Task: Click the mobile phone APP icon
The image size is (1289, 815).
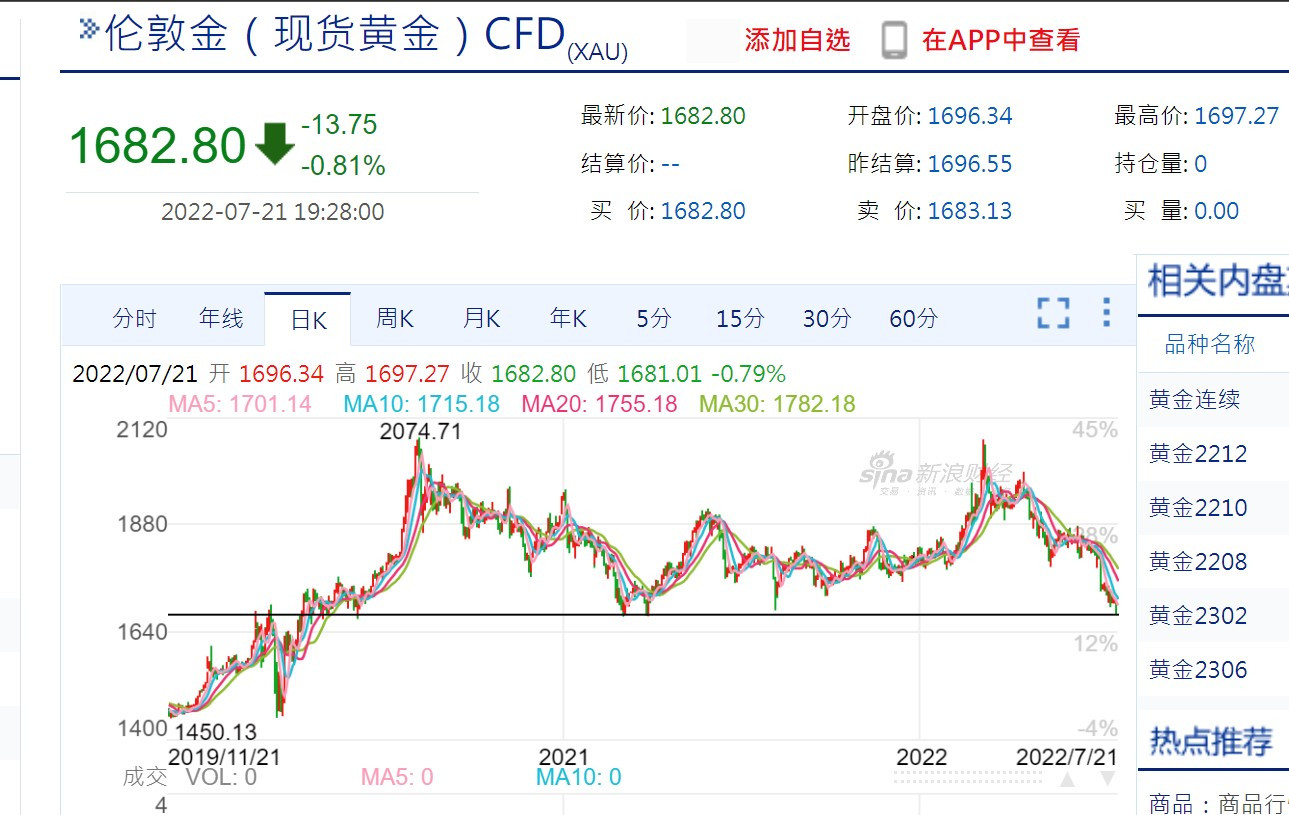Action: (x=894, y=40)
